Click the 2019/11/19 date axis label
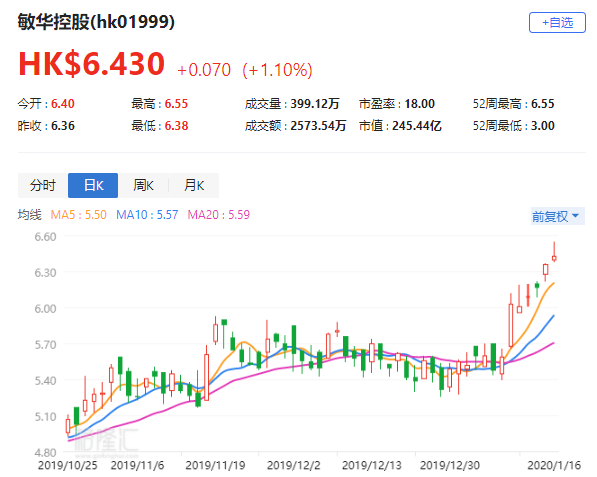The height and width of the screenshot is (477, 597). [x=215, y=465]
